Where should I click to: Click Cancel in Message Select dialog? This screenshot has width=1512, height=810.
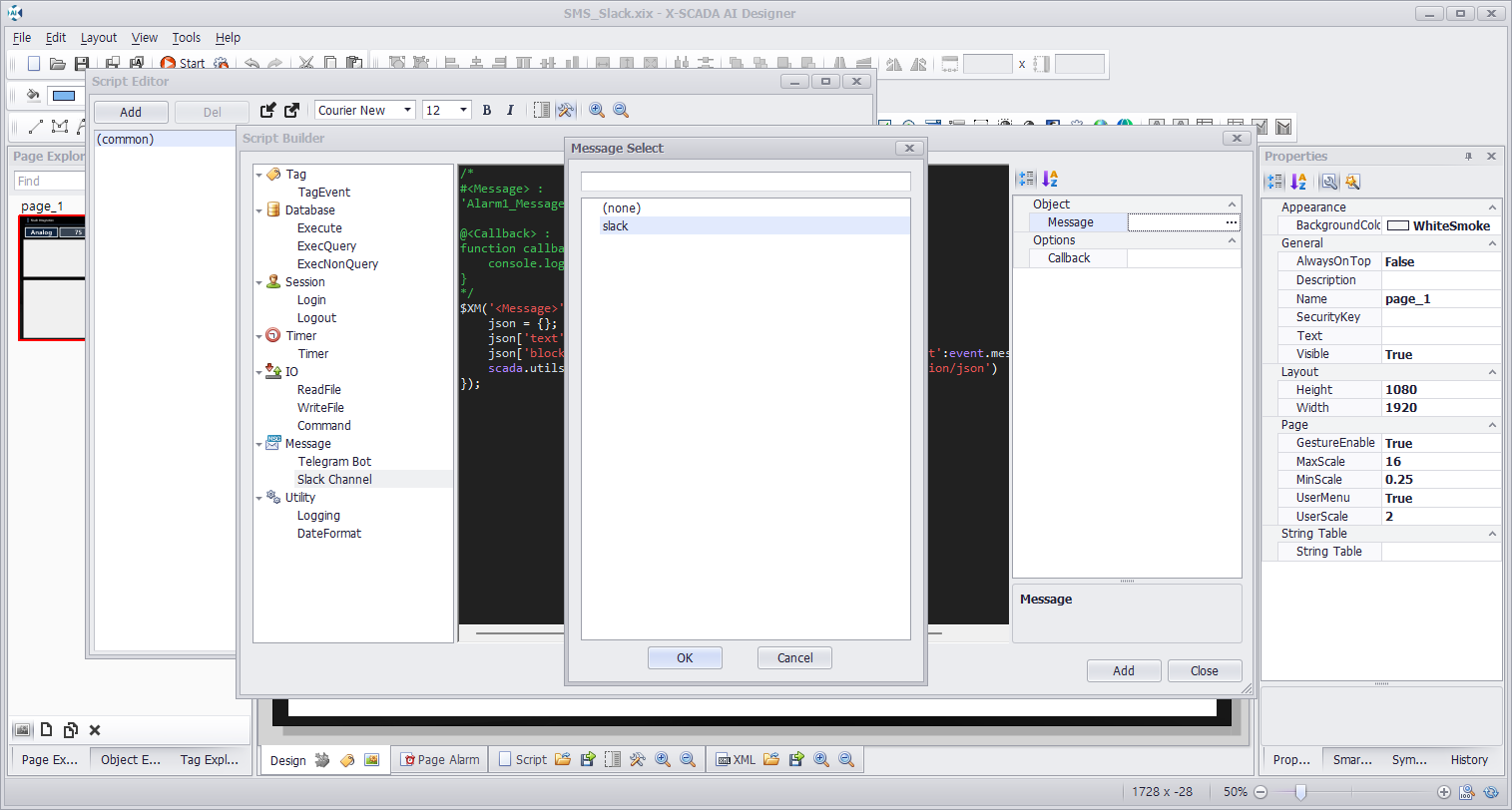coord(795,657)
